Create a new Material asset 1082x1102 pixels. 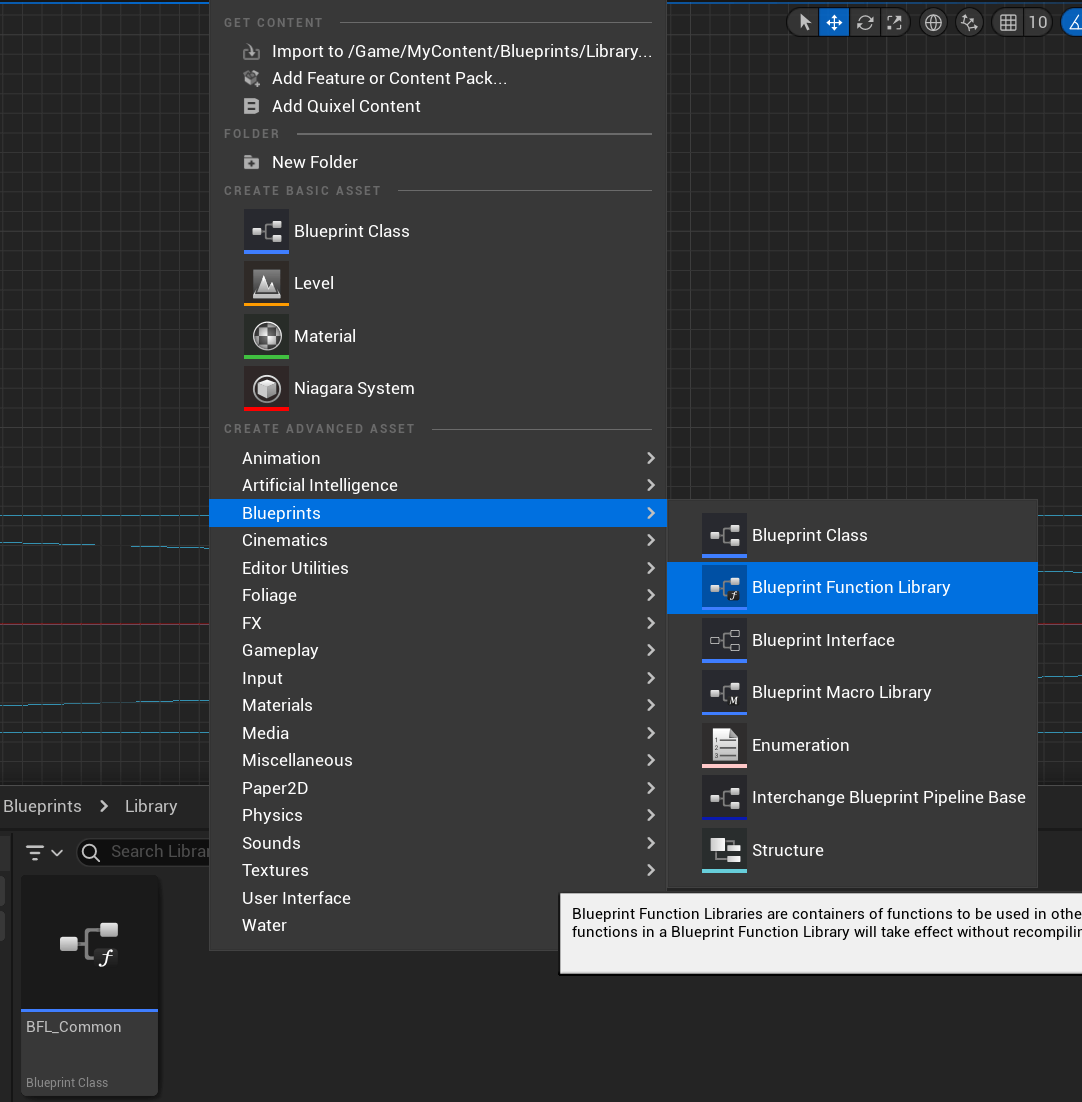click(438, 336)
